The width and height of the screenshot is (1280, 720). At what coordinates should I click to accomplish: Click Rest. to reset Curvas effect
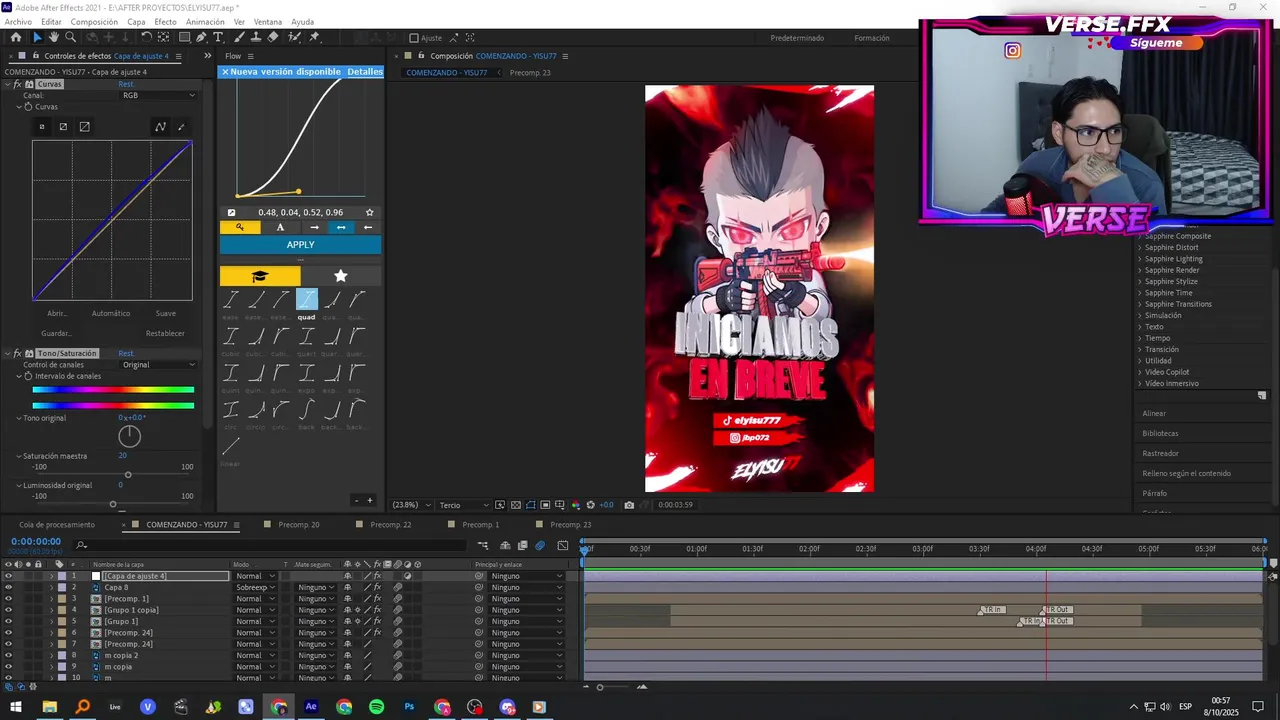(126, 84)
